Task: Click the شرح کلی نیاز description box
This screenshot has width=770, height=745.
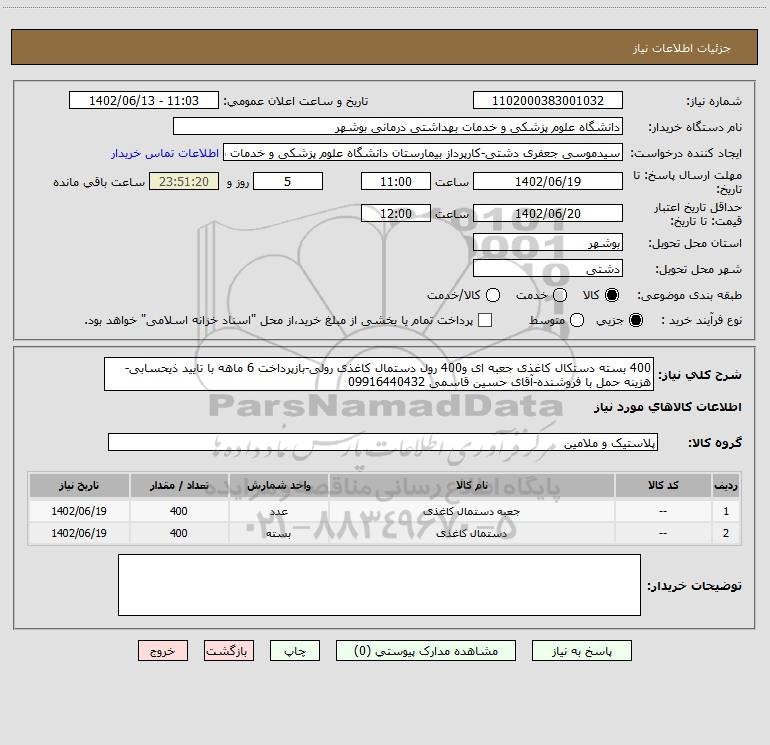Action: point(379,374)
